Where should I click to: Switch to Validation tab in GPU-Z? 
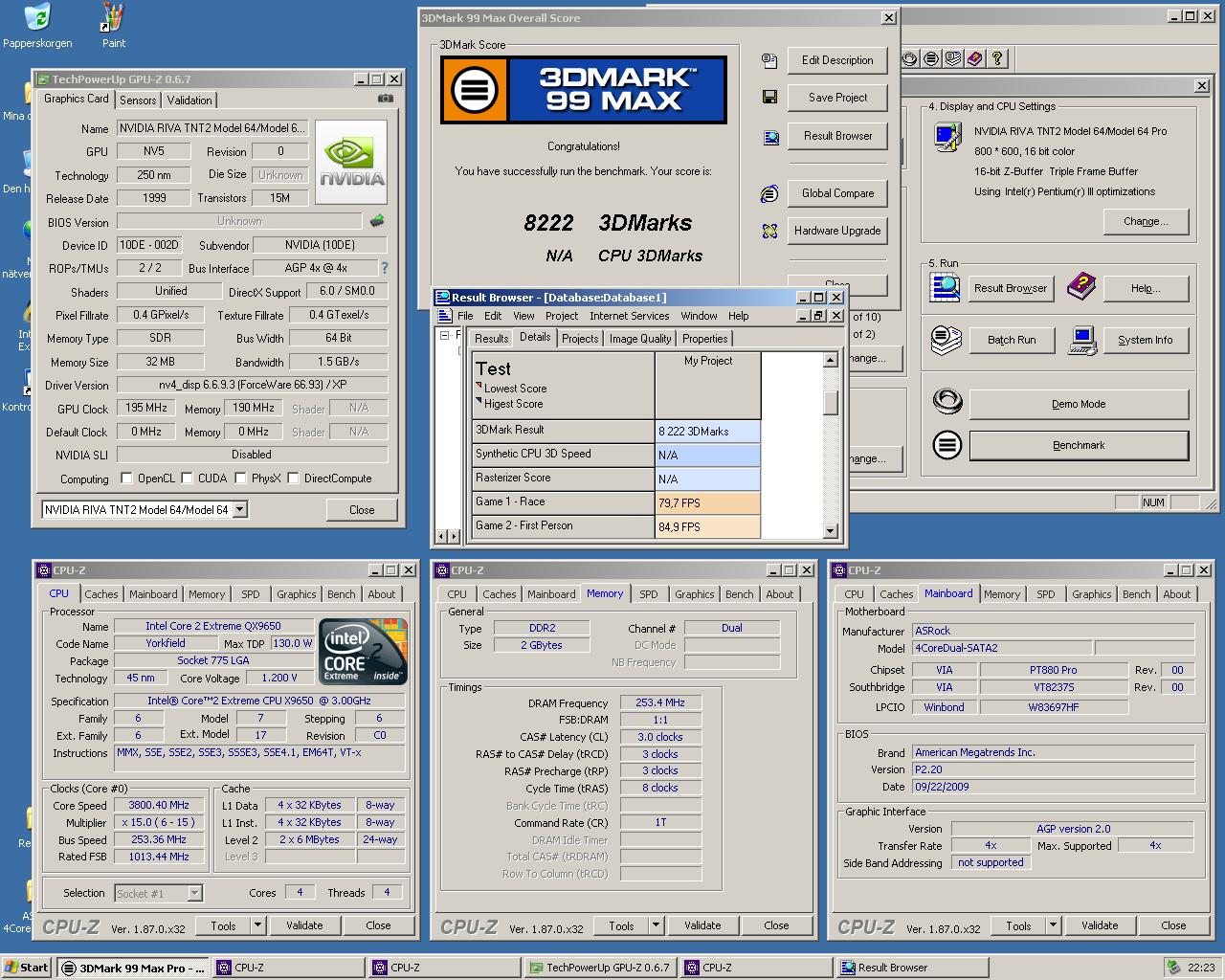point(189,100)
